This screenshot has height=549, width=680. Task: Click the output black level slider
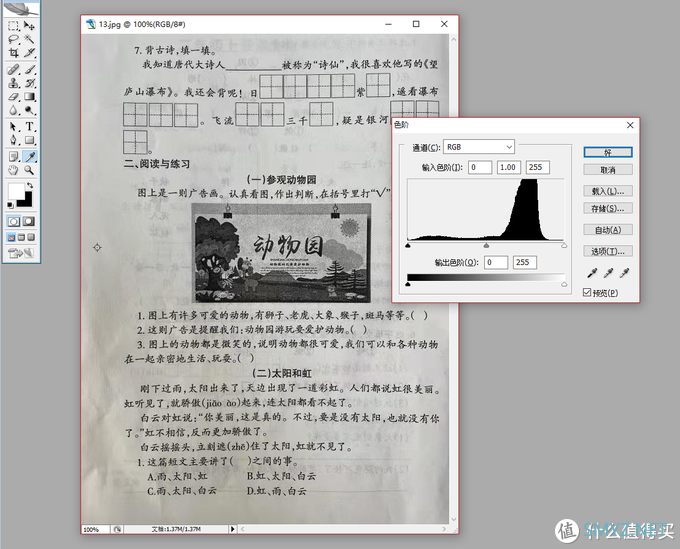coord(408,284)
